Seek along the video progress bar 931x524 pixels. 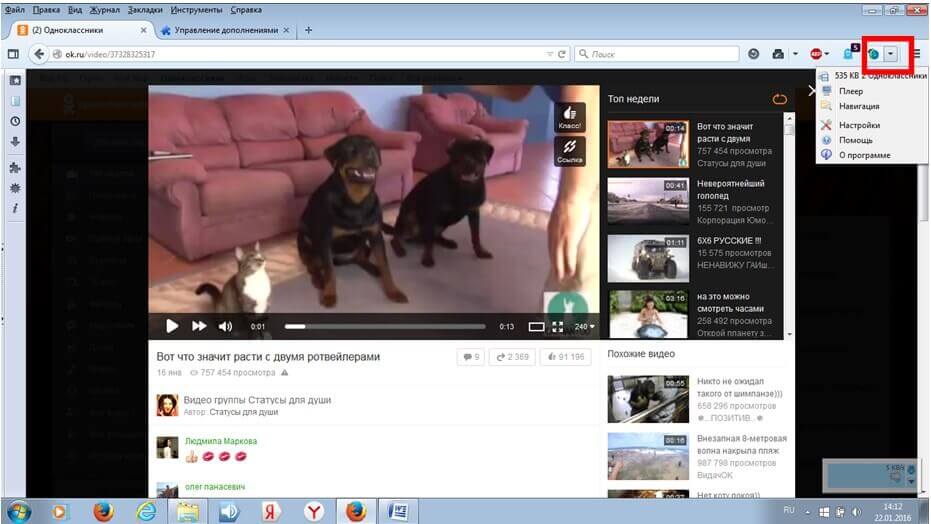390,326
